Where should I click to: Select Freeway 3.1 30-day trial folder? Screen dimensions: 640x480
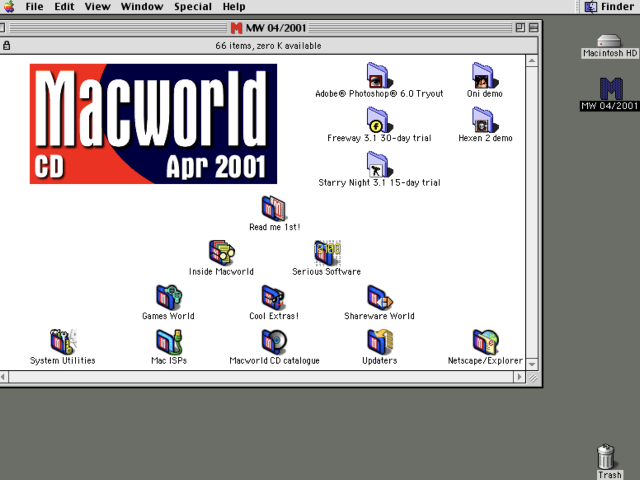click(x=379, y=120)
